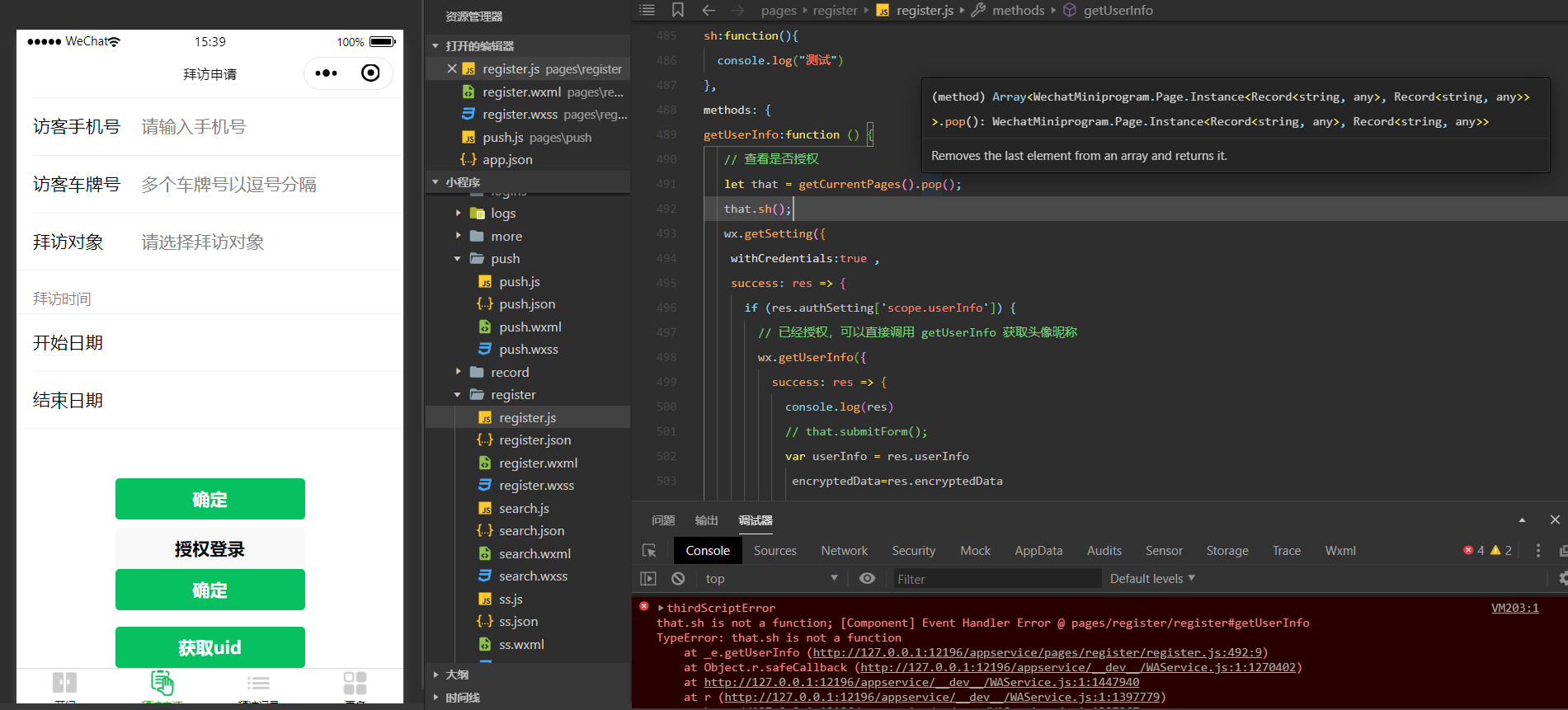Collapse the 打开的编辑器 section
1568x710 pixels.
click(x=436, y=46)
